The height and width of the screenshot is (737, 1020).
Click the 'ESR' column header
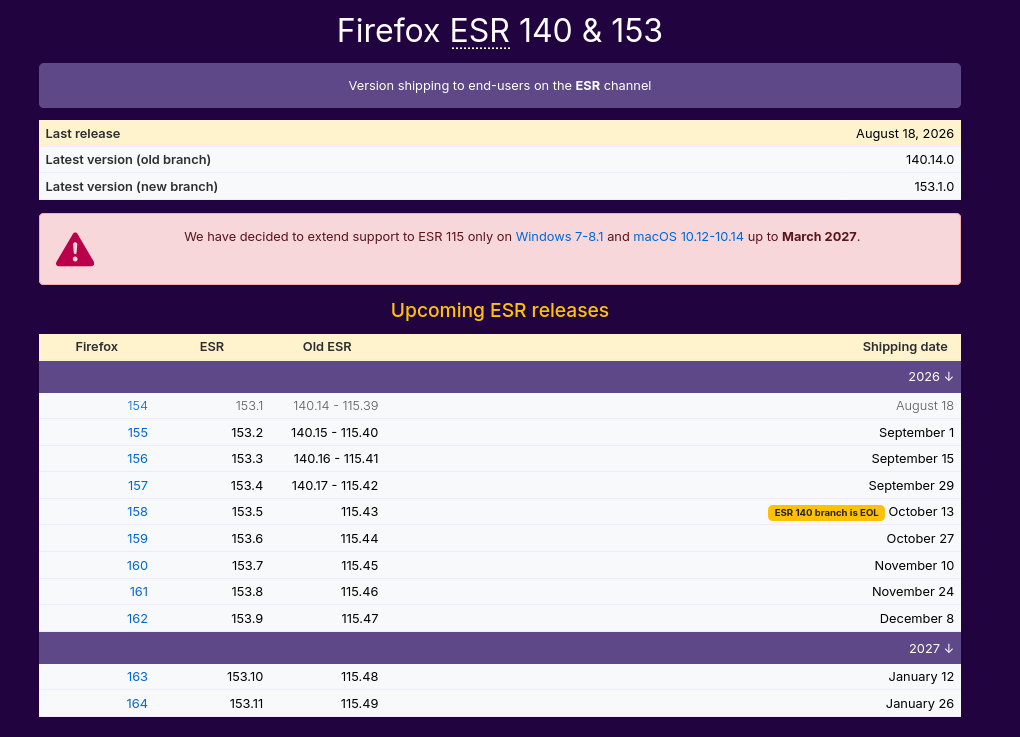(211, 347)
